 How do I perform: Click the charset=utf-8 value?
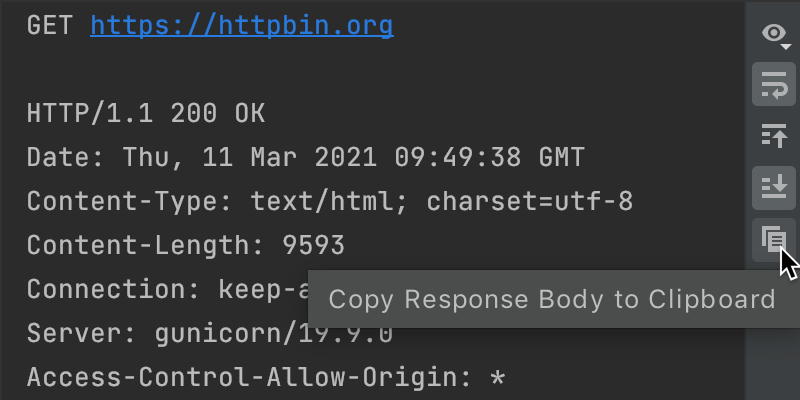click(x=530, y=201)
